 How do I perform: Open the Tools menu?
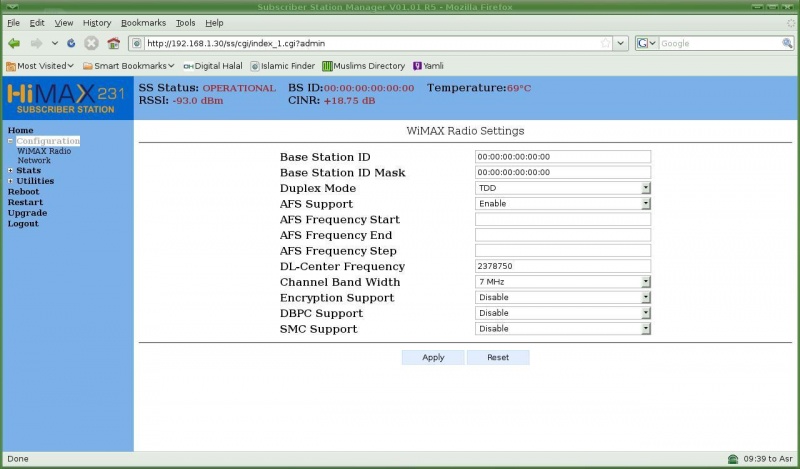(185, 22)
